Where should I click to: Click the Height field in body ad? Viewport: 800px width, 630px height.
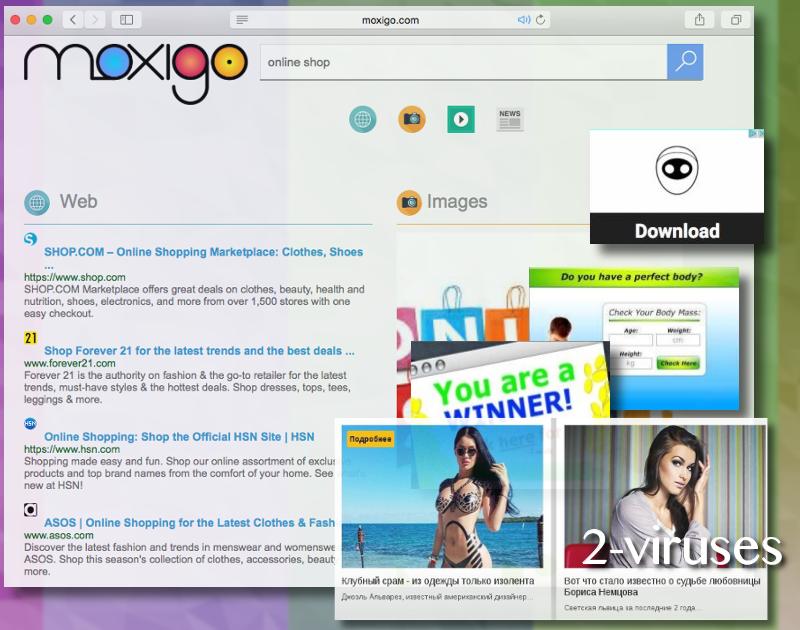(x=631, y=363)
